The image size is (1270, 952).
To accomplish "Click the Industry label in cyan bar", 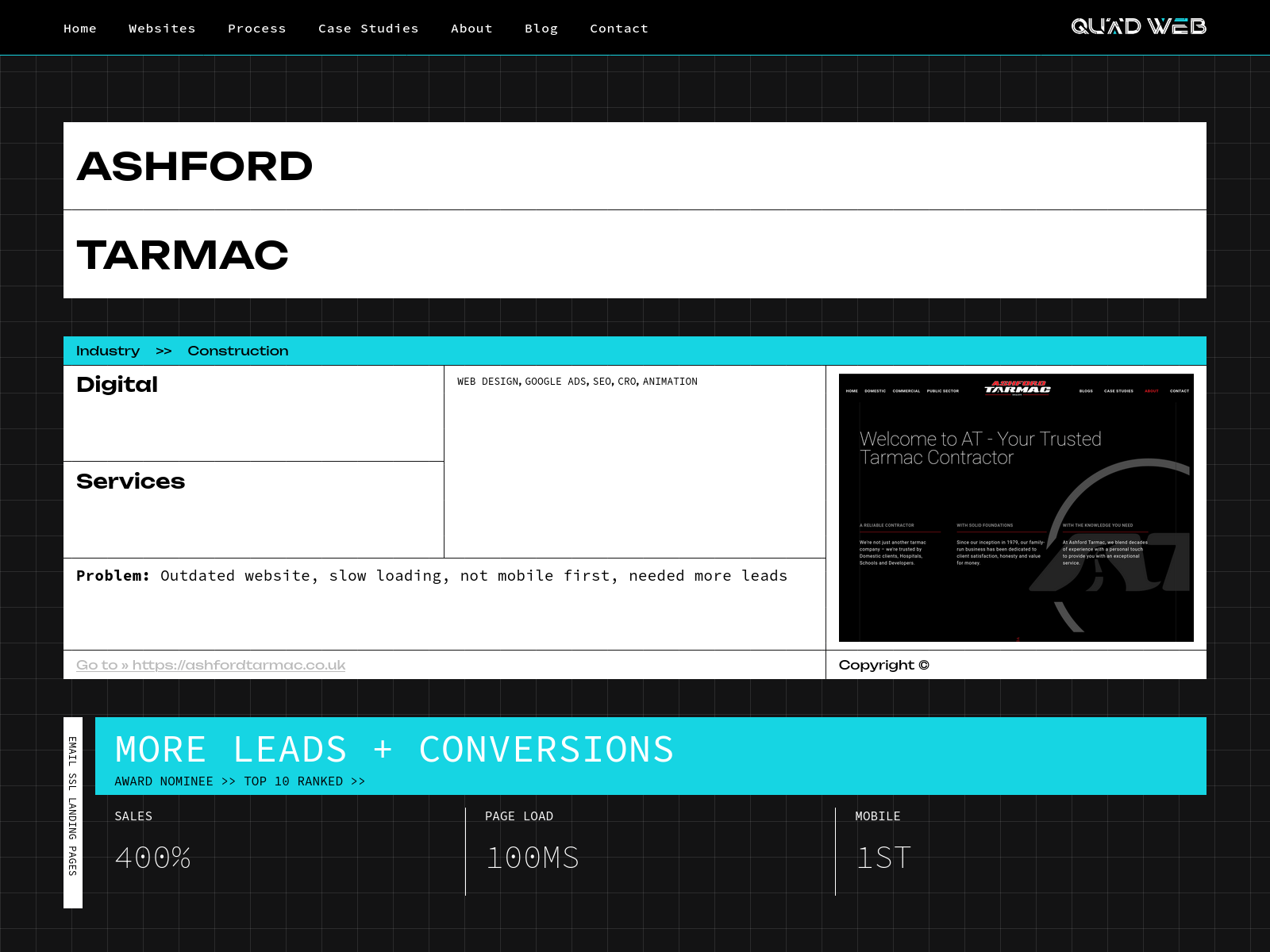I will (108, 351).
